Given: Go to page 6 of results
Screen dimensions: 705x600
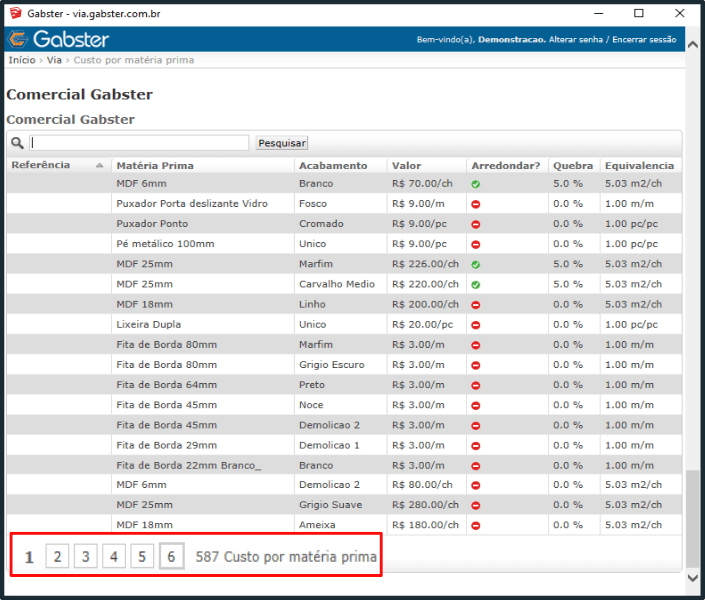Looking at the screenshot, I should pyautogui.click(x=171, y=556).
